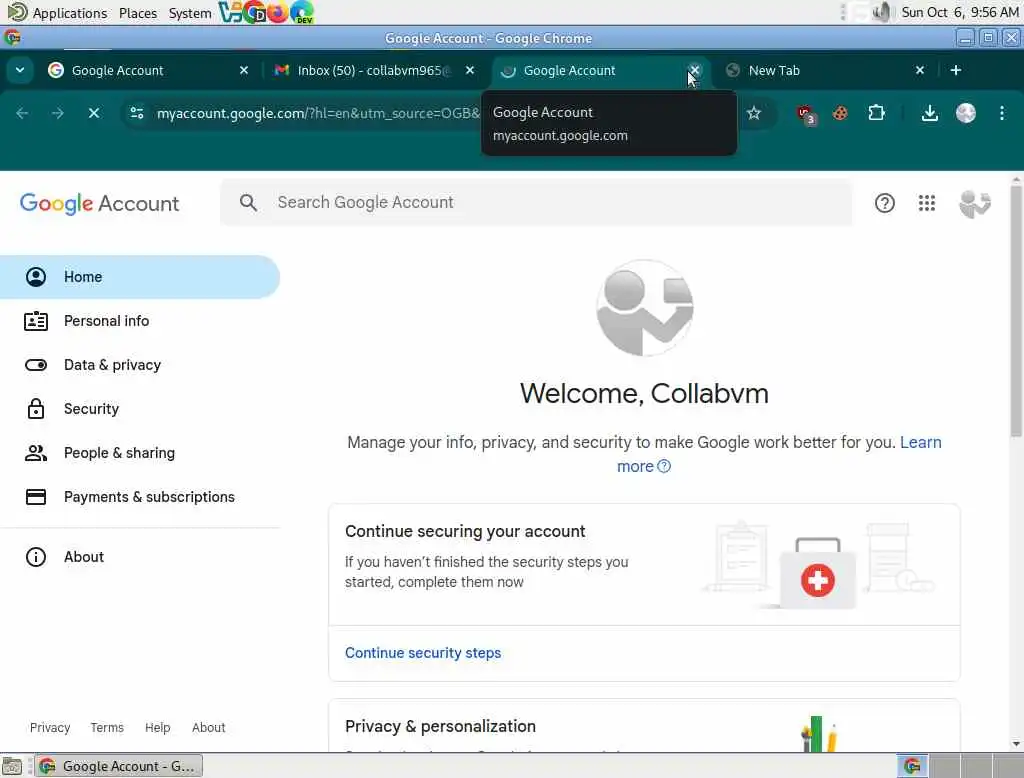This screenshot has width=1024, height=778.
Task: Open the Privacy & personalization card
Action: pyautogui.click(x=644, y=725)
